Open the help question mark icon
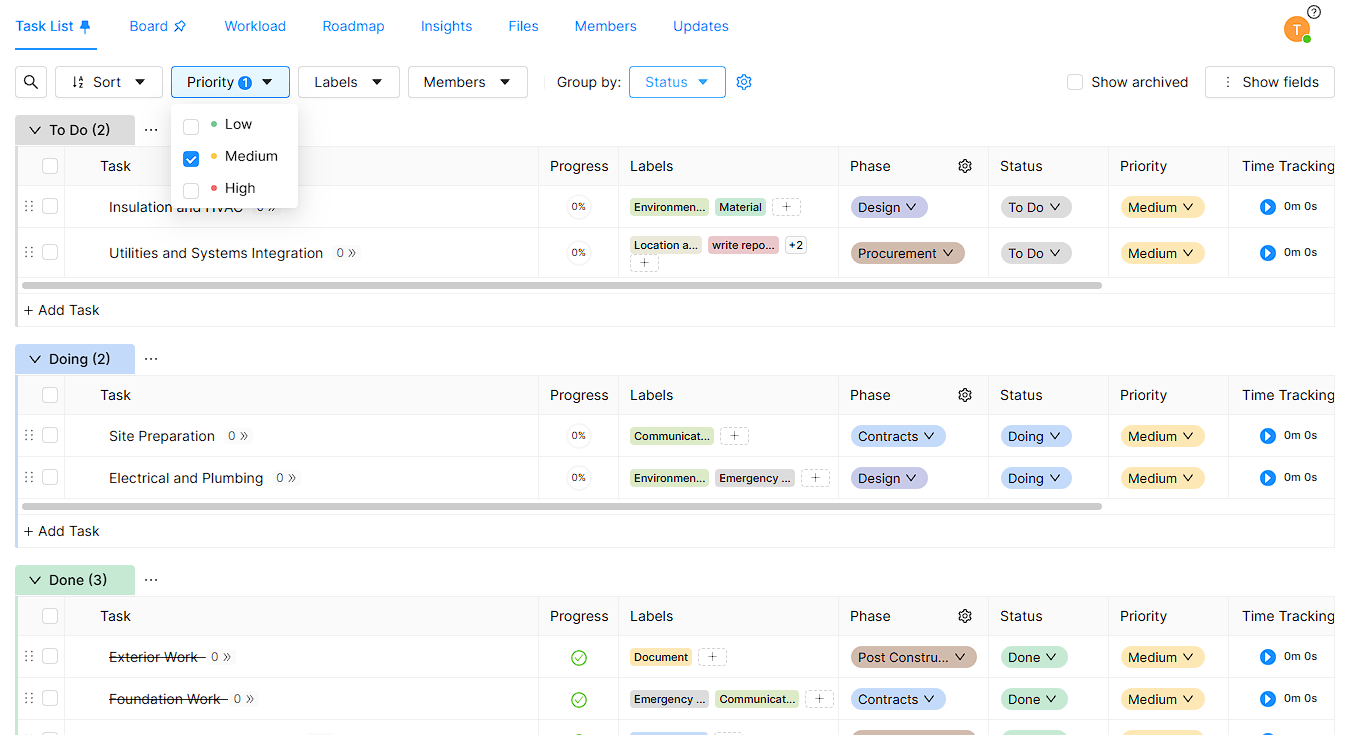Screen dimensions: 1361x735 point(1314,12)
